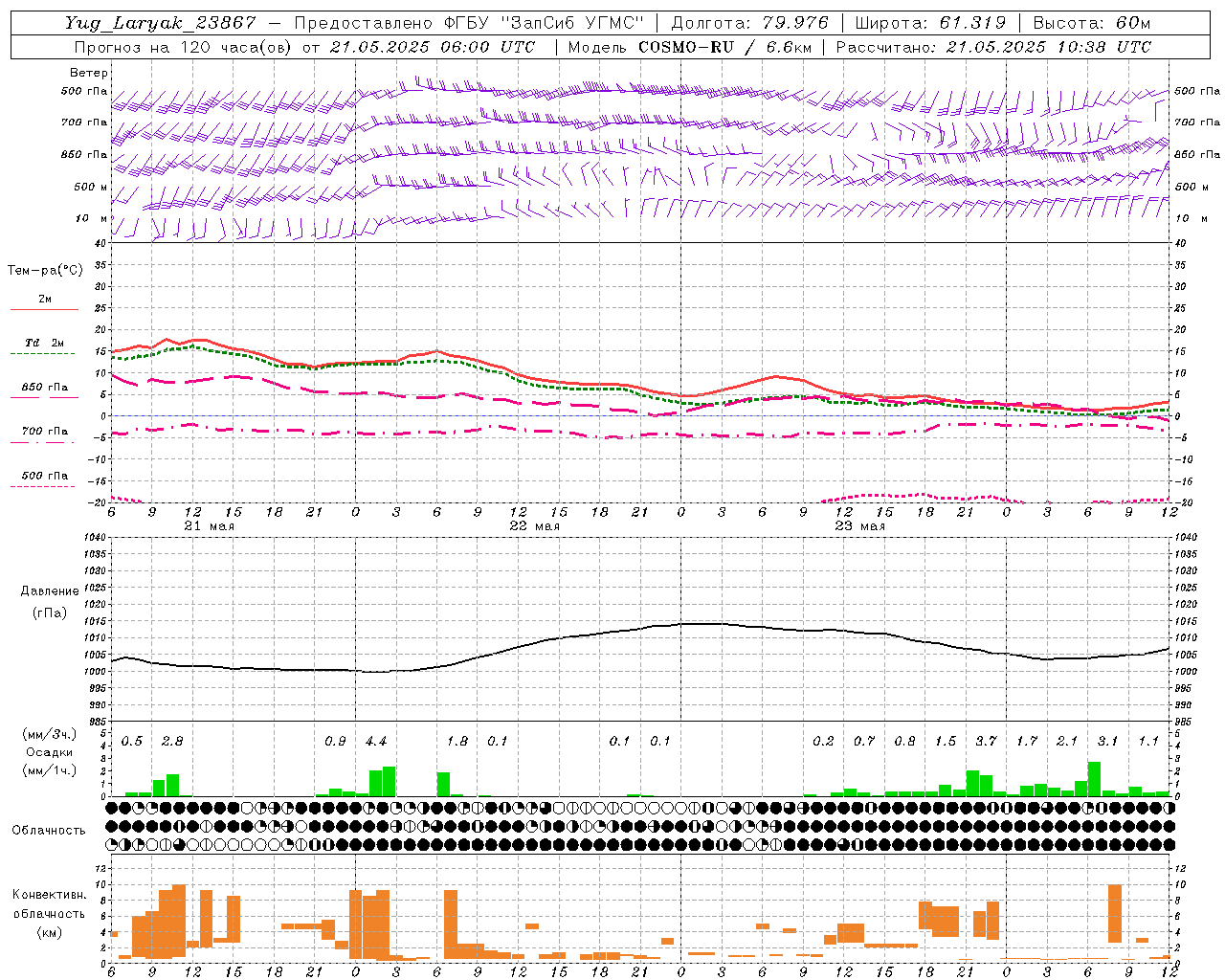
Task: Select the model name COSMO-RU / 6.6км
Action: pyautogui.click(x=725, y=47)
